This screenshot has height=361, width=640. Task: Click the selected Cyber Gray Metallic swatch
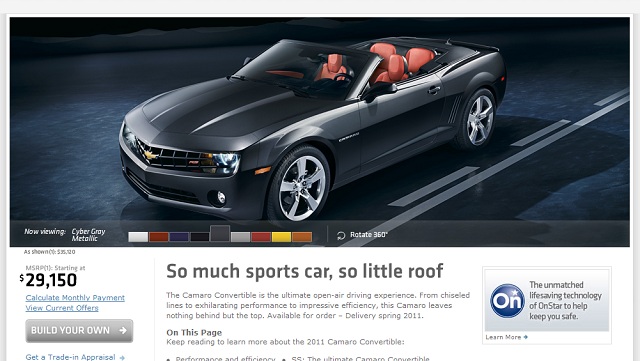tap(220, 234)
